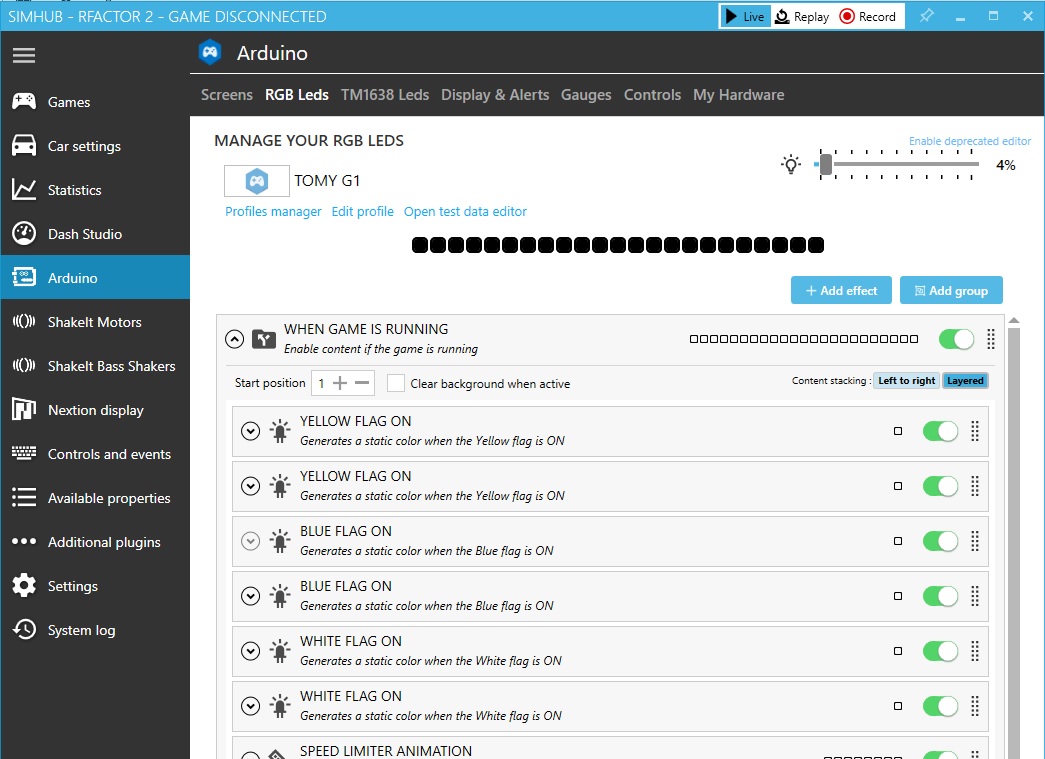Click the System log history icon
Screen dimensions: 1045x759
click(x=24, y=629)
